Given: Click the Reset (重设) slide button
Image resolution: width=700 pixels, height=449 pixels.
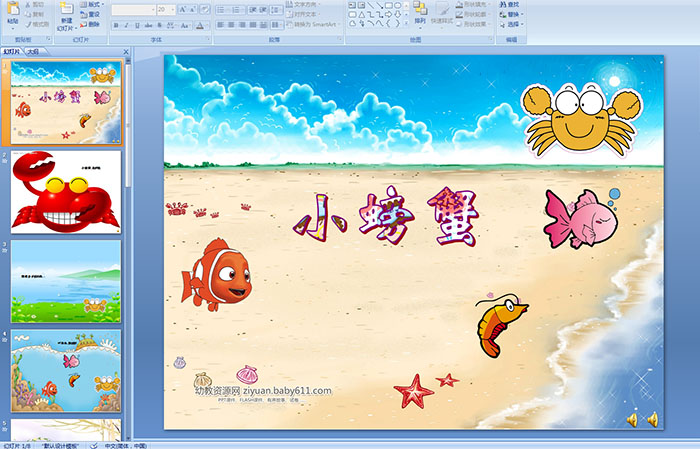Looking at the screenshot, I should tap(90, 14).
